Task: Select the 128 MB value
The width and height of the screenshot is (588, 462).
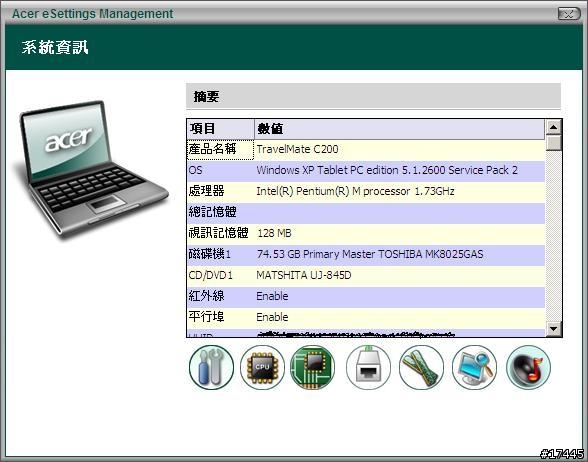Action: point(274,233)
